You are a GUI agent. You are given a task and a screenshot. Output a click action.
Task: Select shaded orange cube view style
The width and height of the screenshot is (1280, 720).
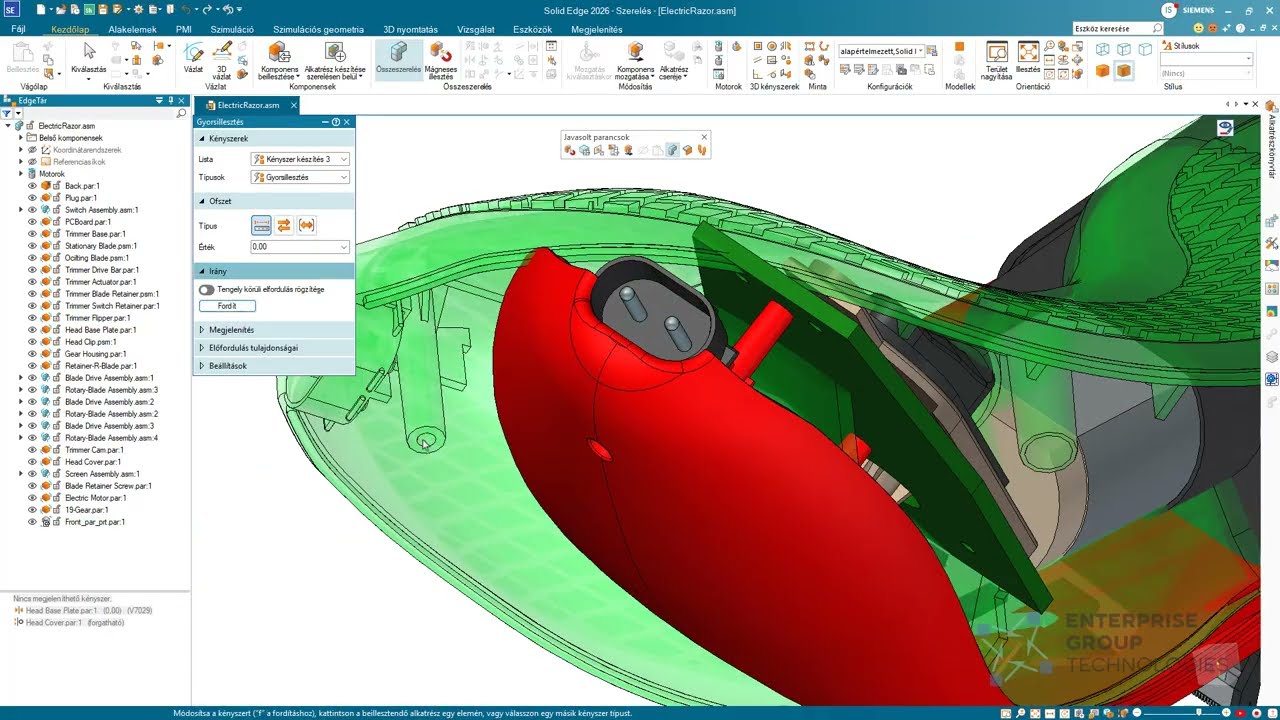coord(1102,71)
